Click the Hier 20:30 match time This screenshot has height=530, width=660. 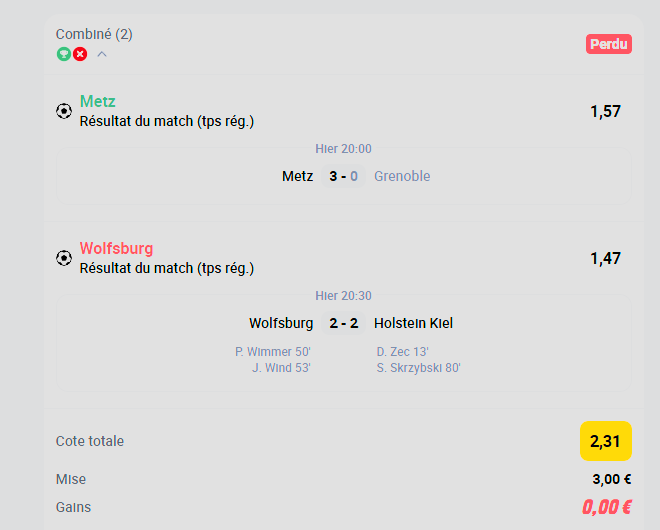pyautogui.click(x=343, y=296)
